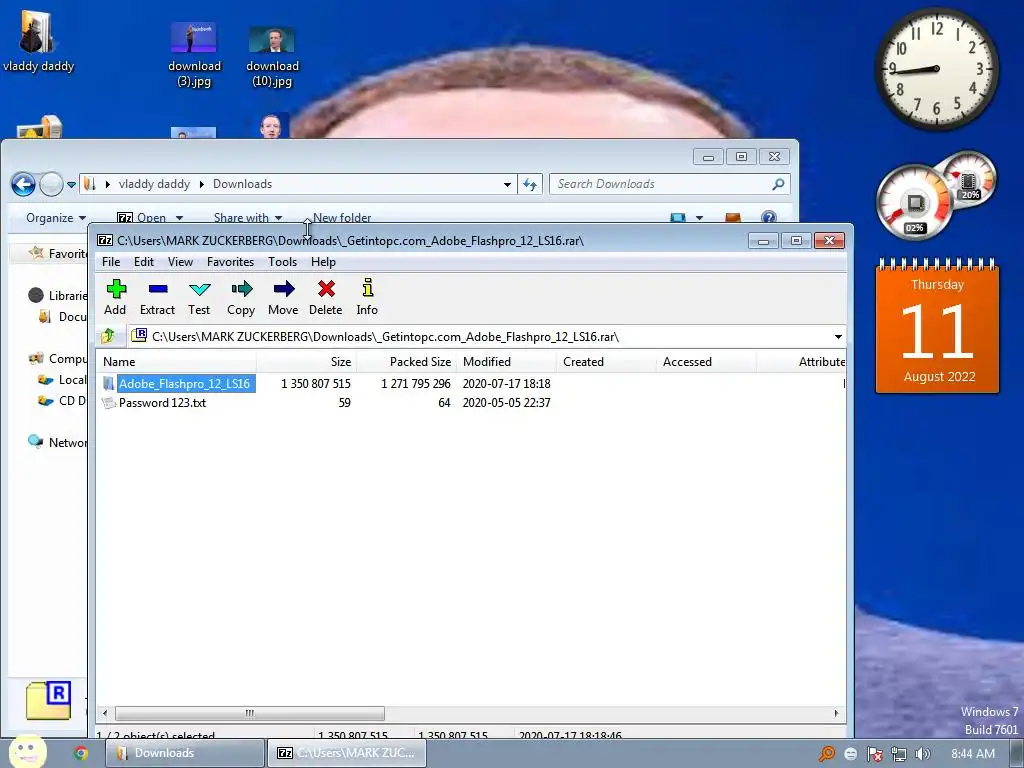The height and width of the screenshot is (768, 1024).
Task: Click the horizontal scrollbar right arrow
Action: [836, 713]
